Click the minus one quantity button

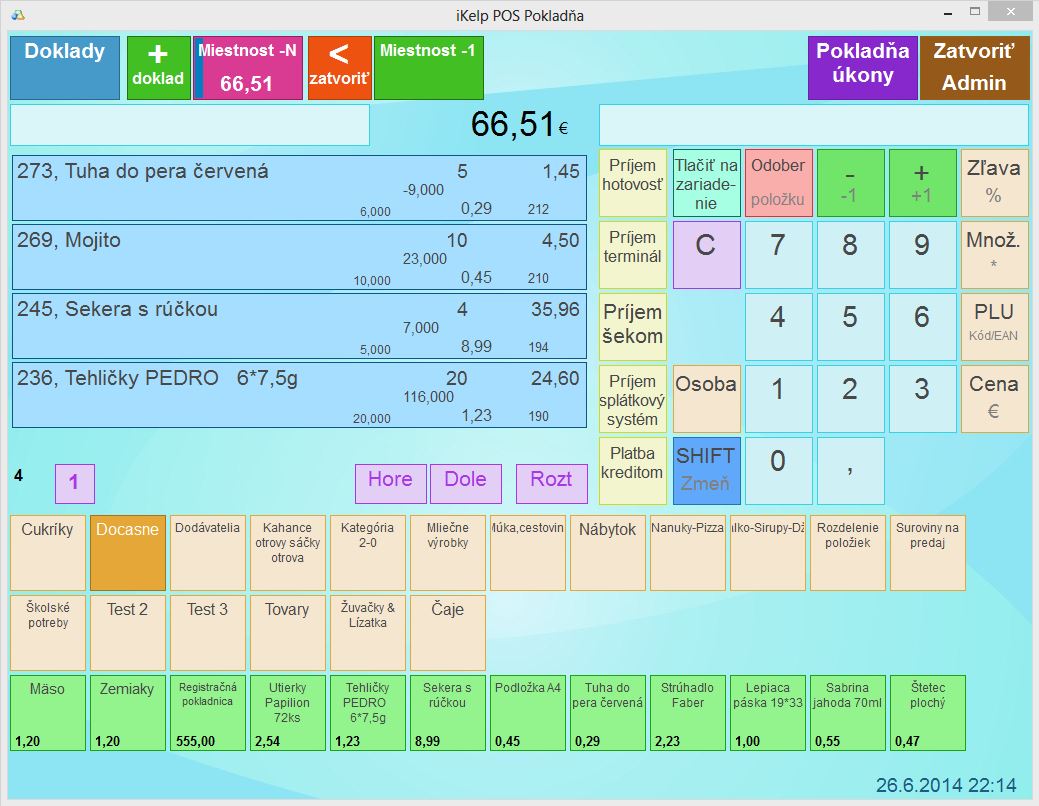click(850, 183)
